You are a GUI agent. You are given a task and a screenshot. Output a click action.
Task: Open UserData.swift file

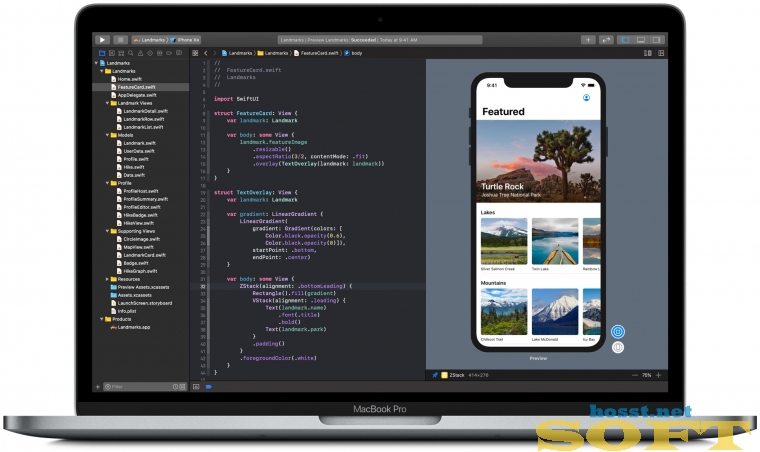(x=136, y=151)
